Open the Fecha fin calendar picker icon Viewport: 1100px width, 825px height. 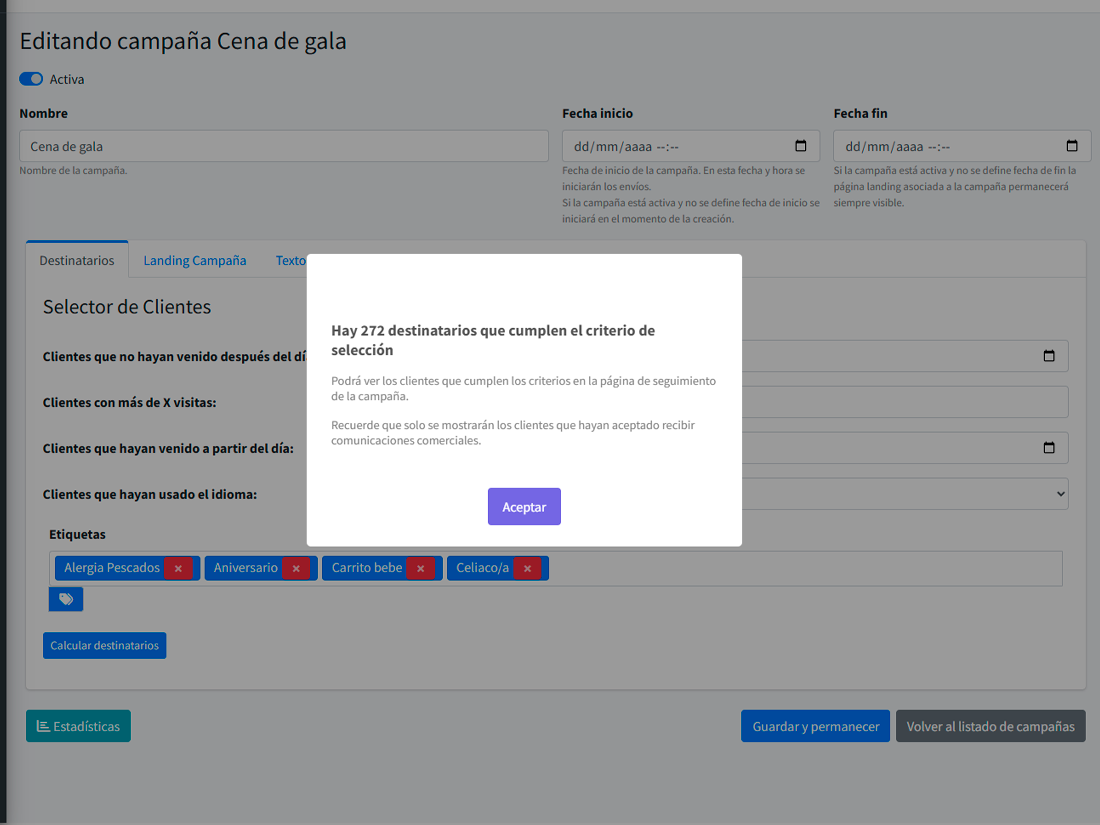1072,146
